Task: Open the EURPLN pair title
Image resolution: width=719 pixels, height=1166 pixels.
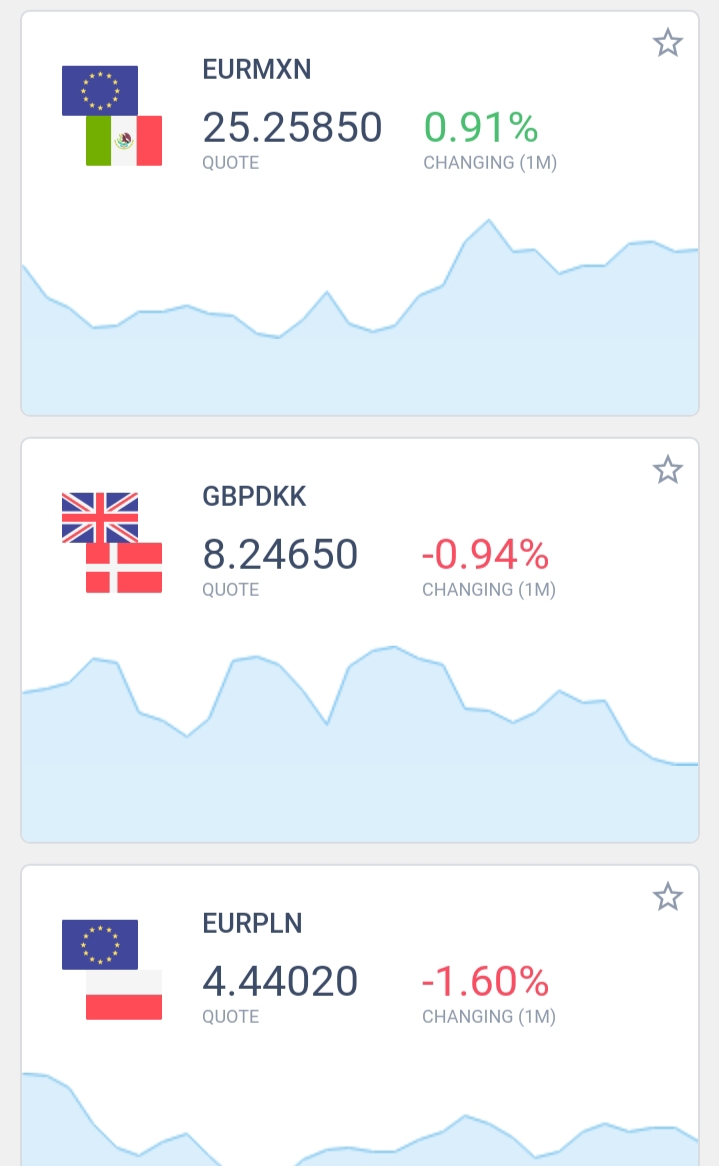Action: 252,923
